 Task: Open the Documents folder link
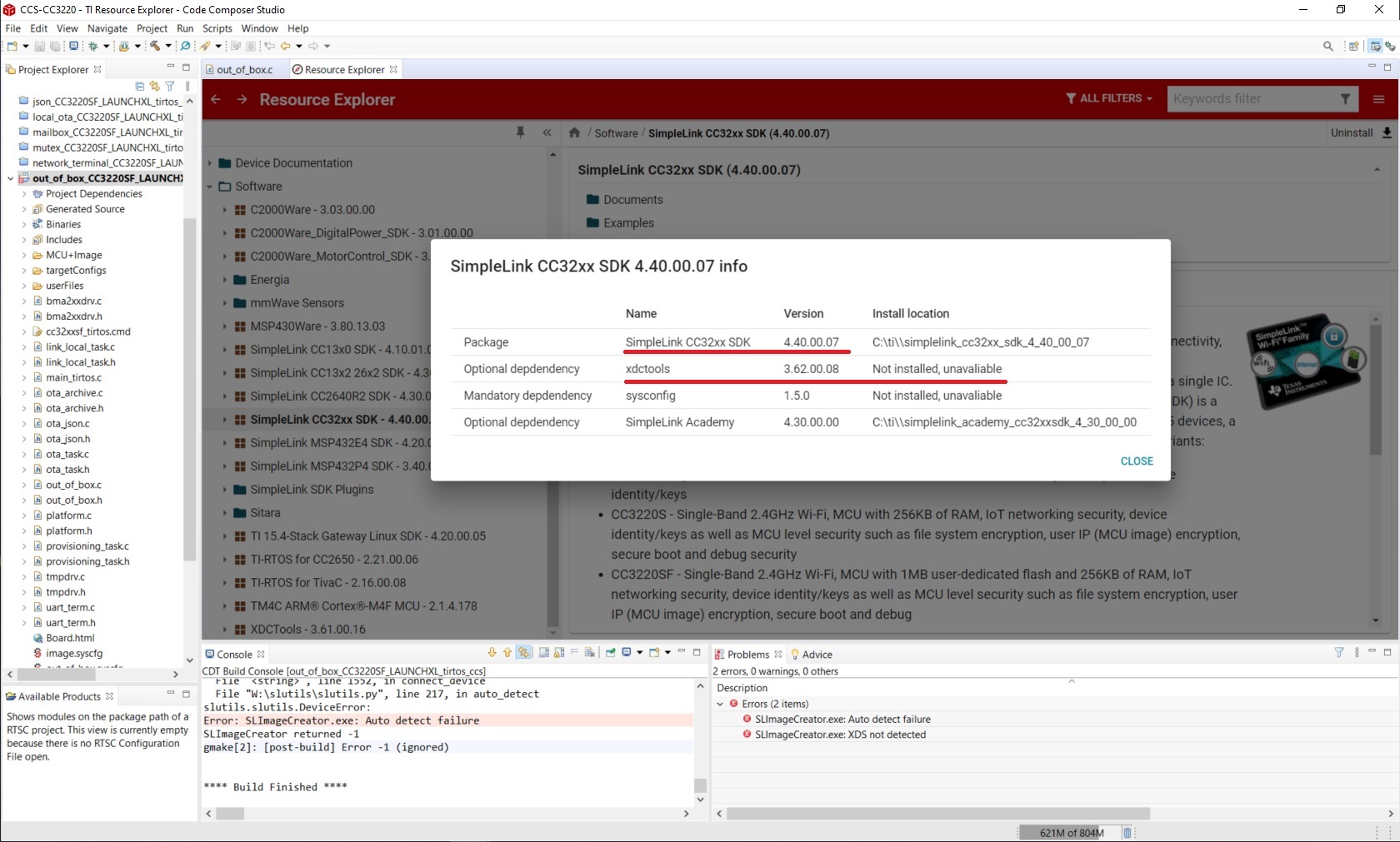633,200
